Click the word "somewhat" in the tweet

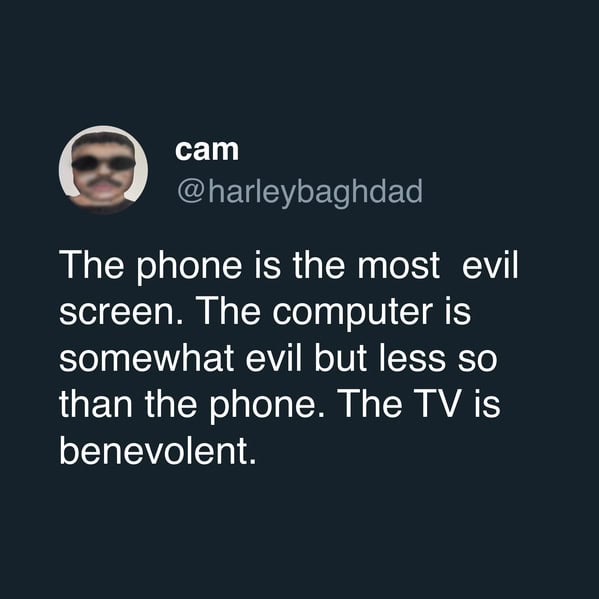146,358
